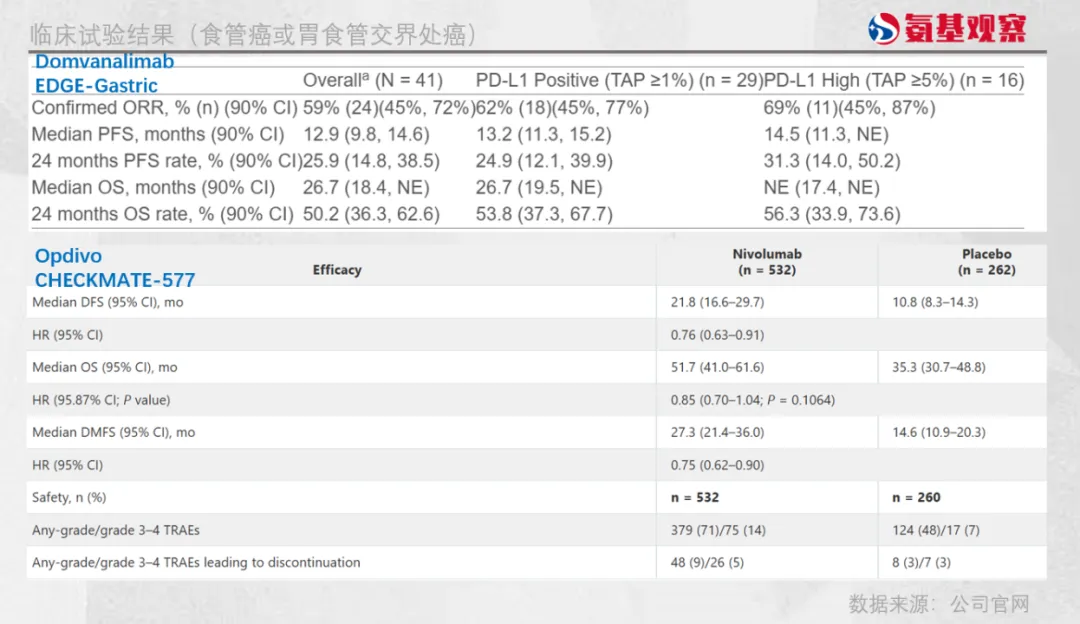
Task: Click the HR 0.85 P value cell
Action: pos(752,400)
